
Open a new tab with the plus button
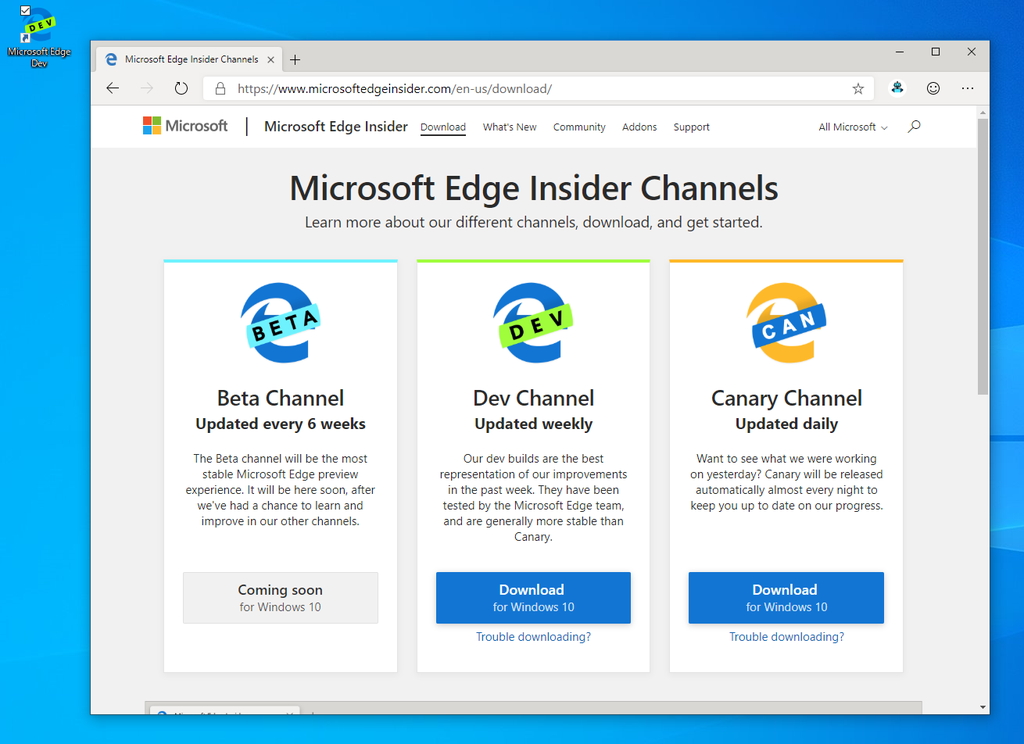[x=295, y=59]
